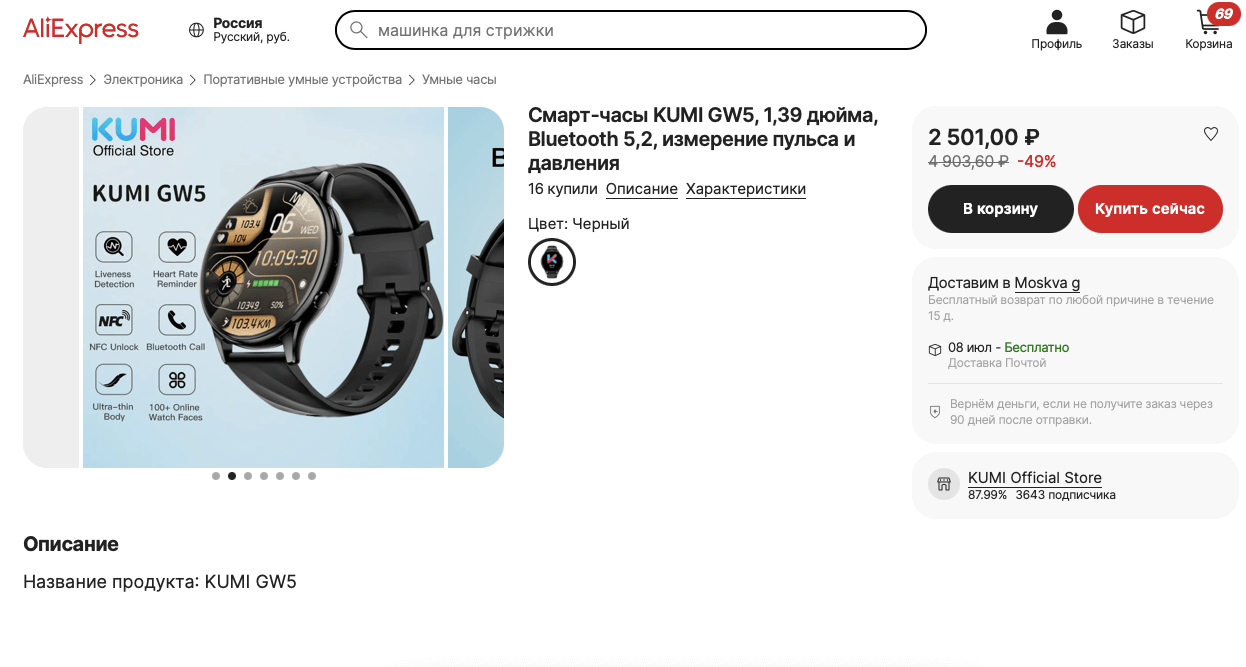Open the Orders box icon

coord(1132,22)
